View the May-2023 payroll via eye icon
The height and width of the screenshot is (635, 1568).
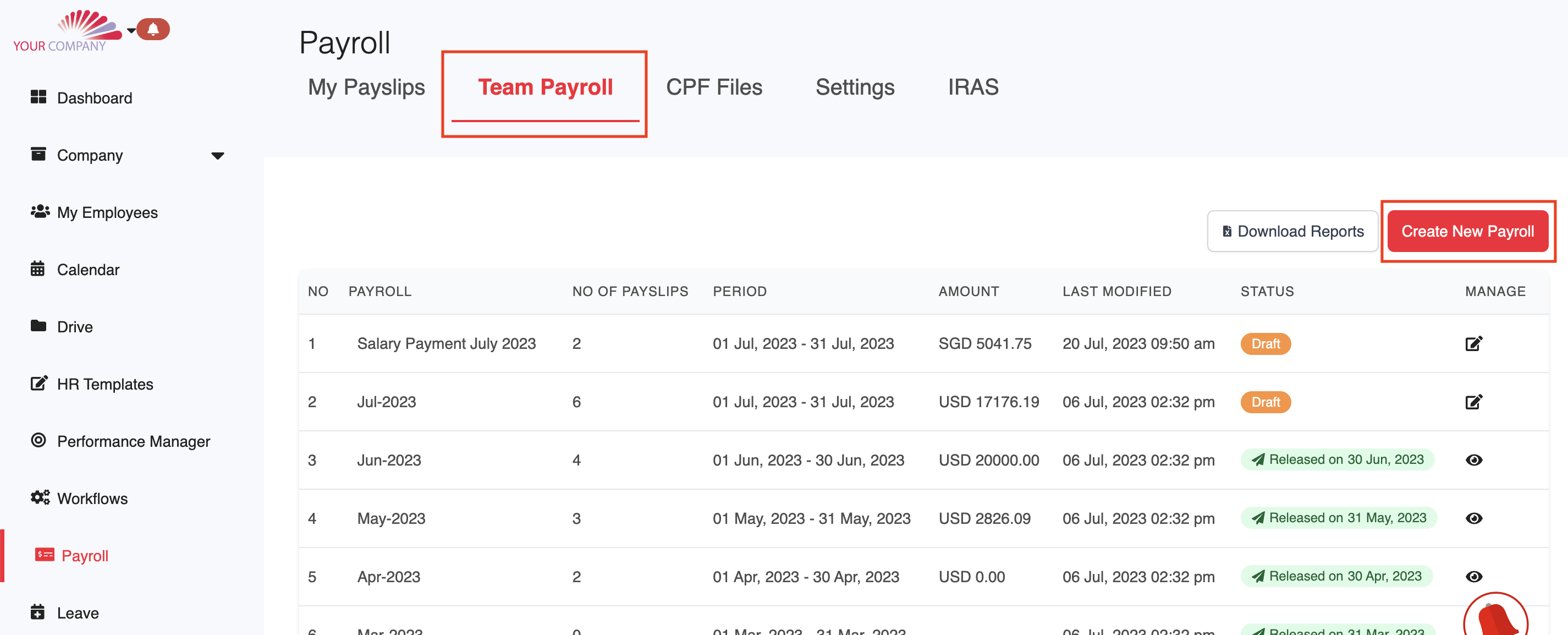point(1473,518)
